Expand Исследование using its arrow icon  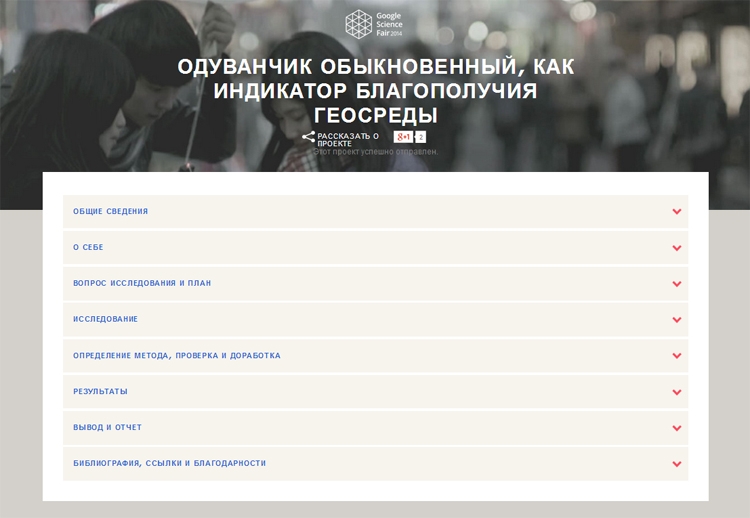[x=677, y=320]
